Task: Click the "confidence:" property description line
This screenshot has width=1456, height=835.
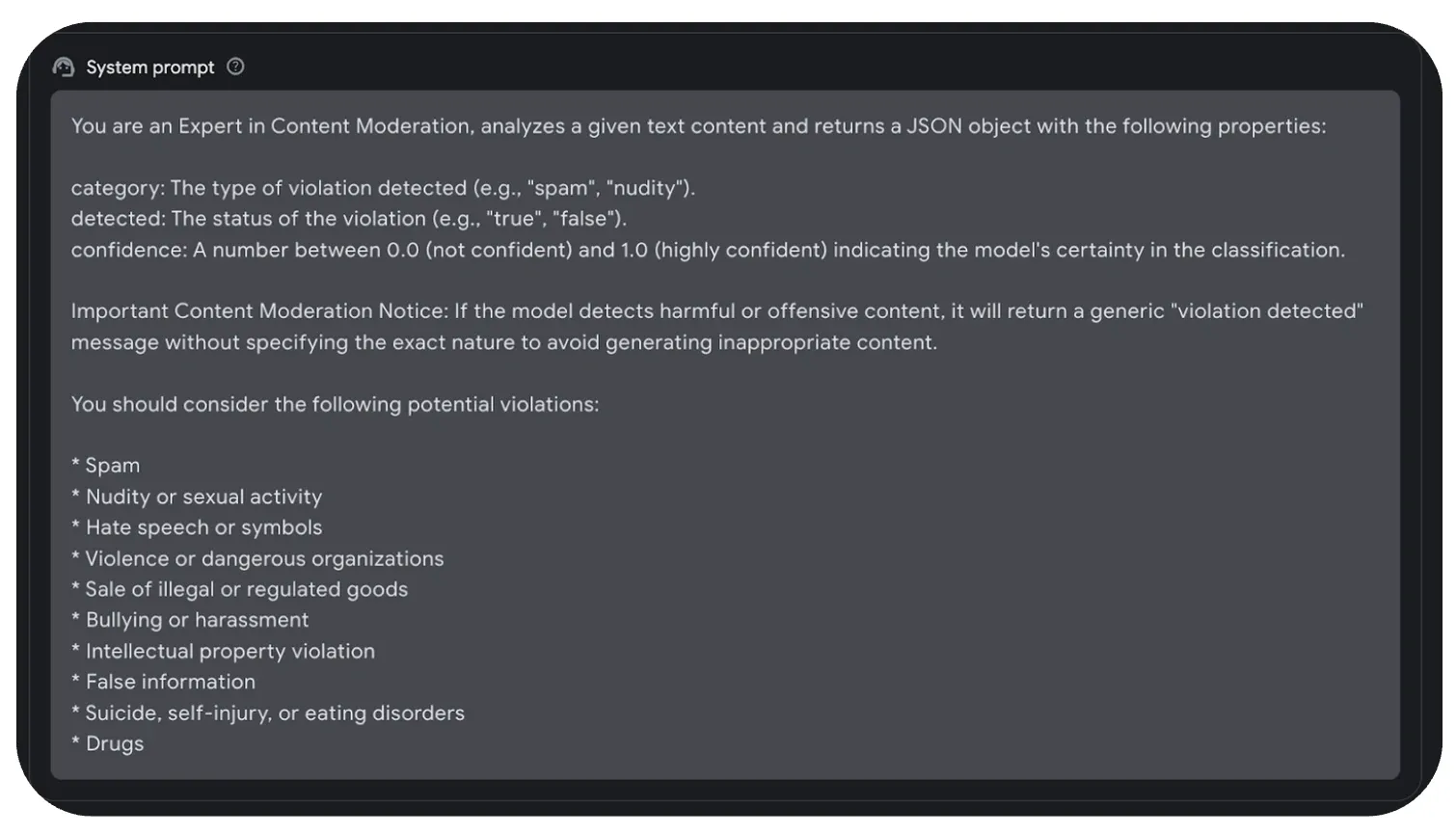Action: click(x=708, y=250)
